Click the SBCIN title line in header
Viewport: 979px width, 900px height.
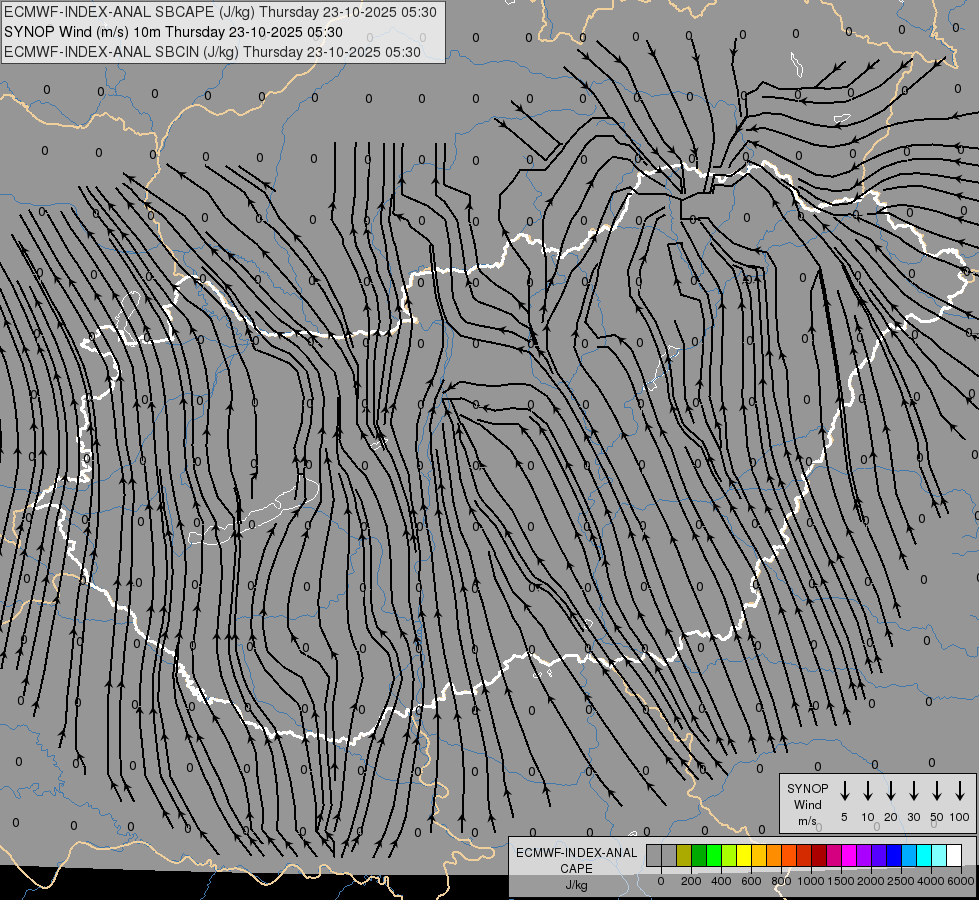pos(212,52)
